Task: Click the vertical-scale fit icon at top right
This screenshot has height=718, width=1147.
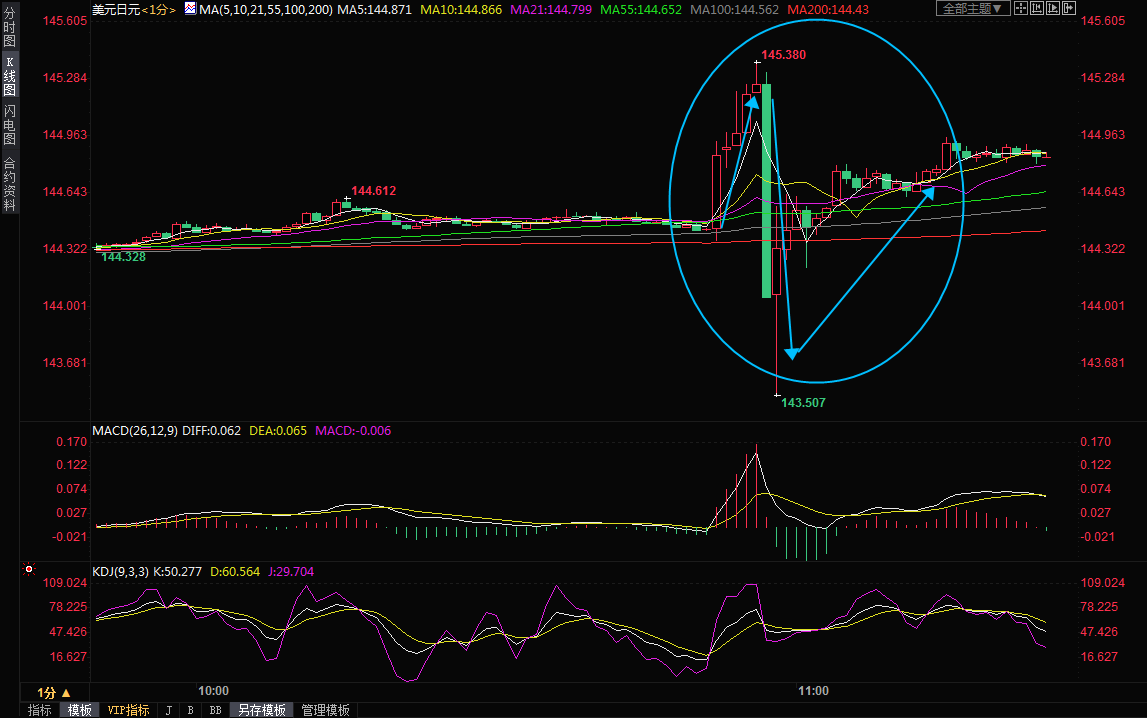Action: (1039, 9)
